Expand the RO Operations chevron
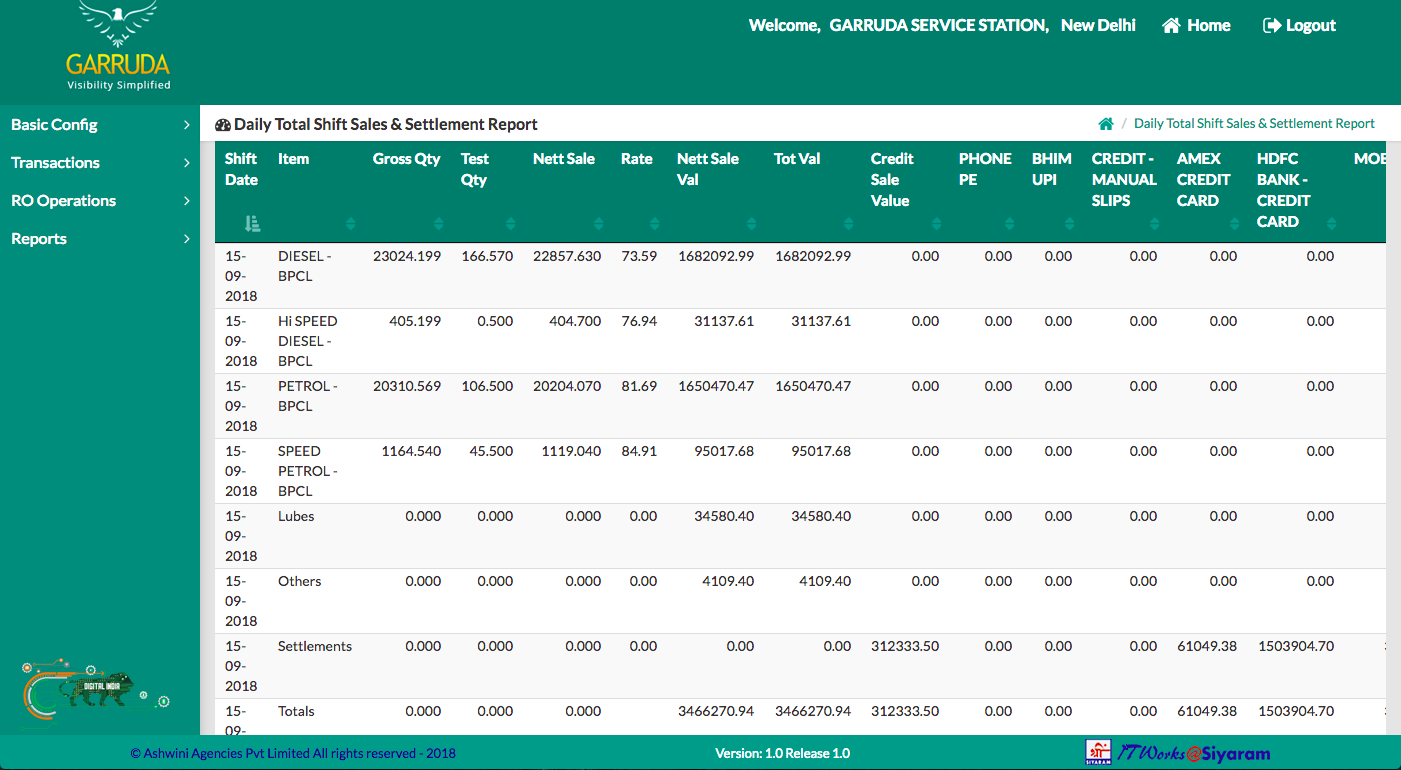 [x=186, y=201]
